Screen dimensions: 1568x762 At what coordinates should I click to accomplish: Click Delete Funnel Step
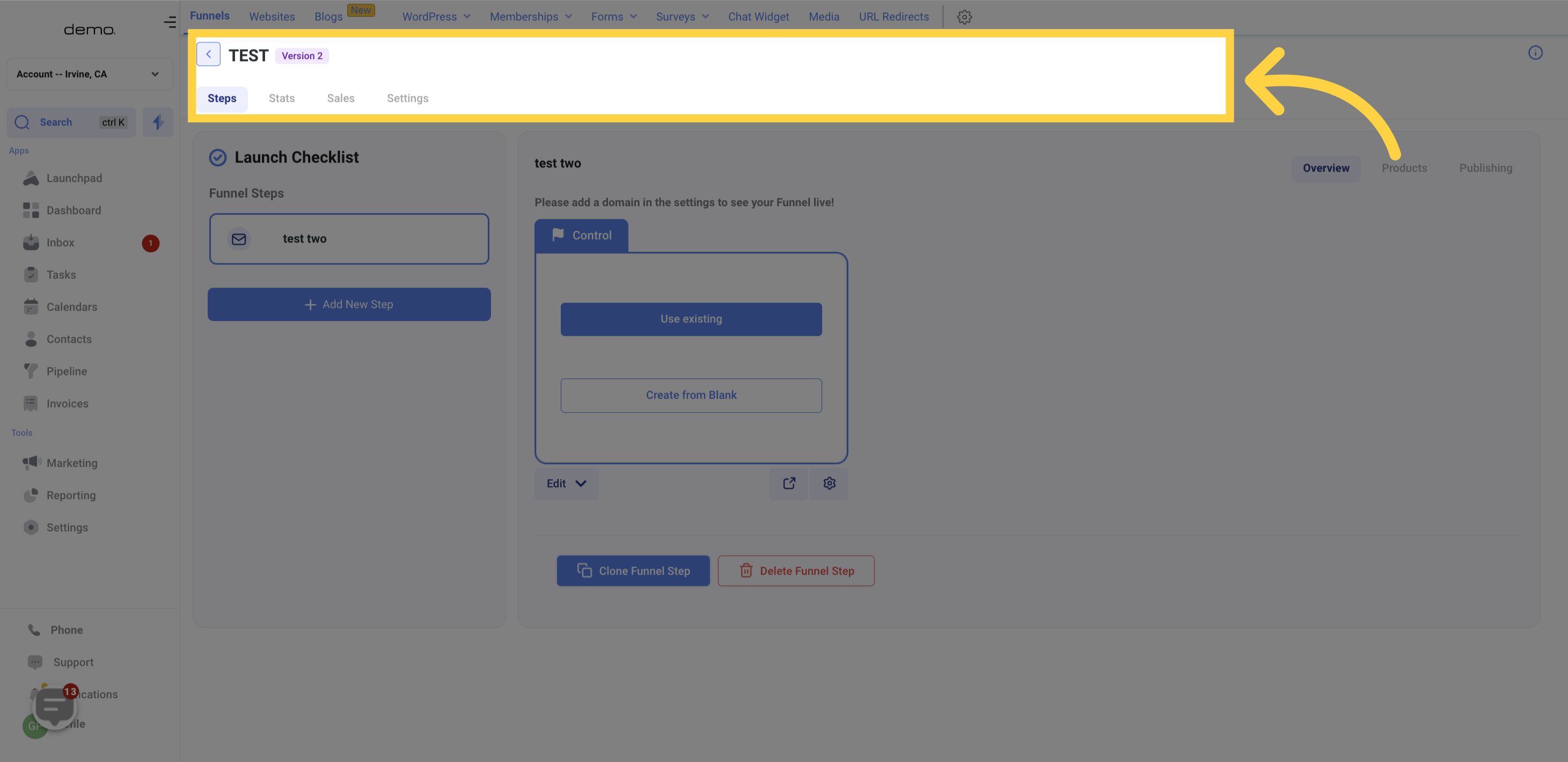pos(796,571)
